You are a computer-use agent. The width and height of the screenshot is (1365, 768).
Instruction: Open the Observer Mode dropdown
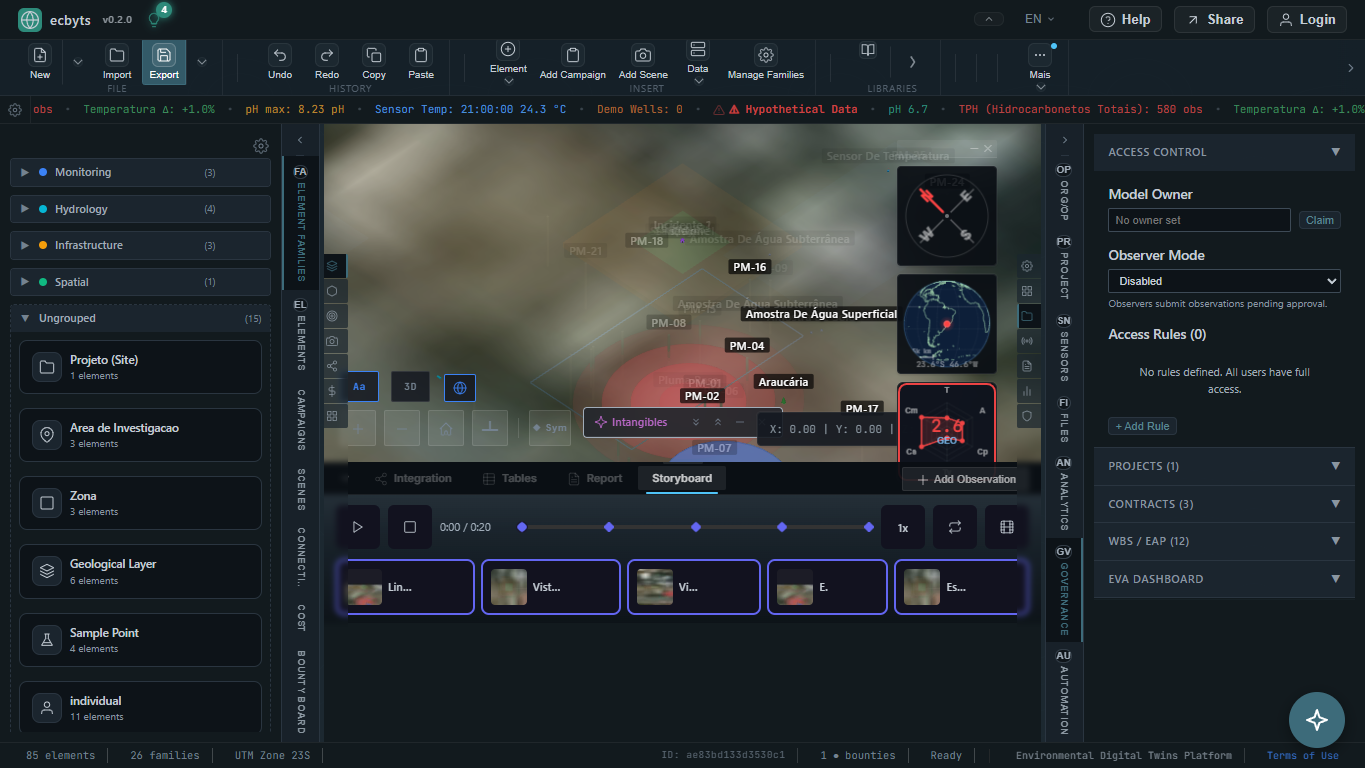point(1224,281)
